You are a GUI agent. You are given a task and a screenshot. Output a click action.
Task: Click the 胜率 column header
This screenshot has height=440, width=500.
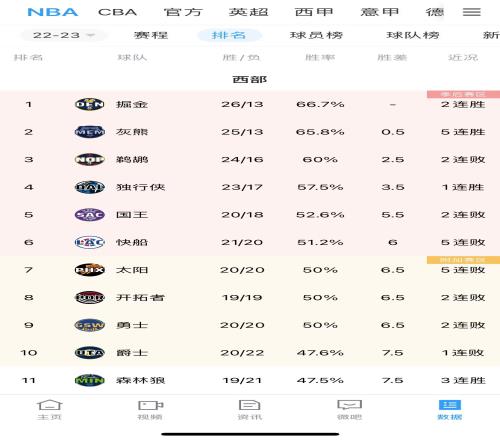pos(320,58)
